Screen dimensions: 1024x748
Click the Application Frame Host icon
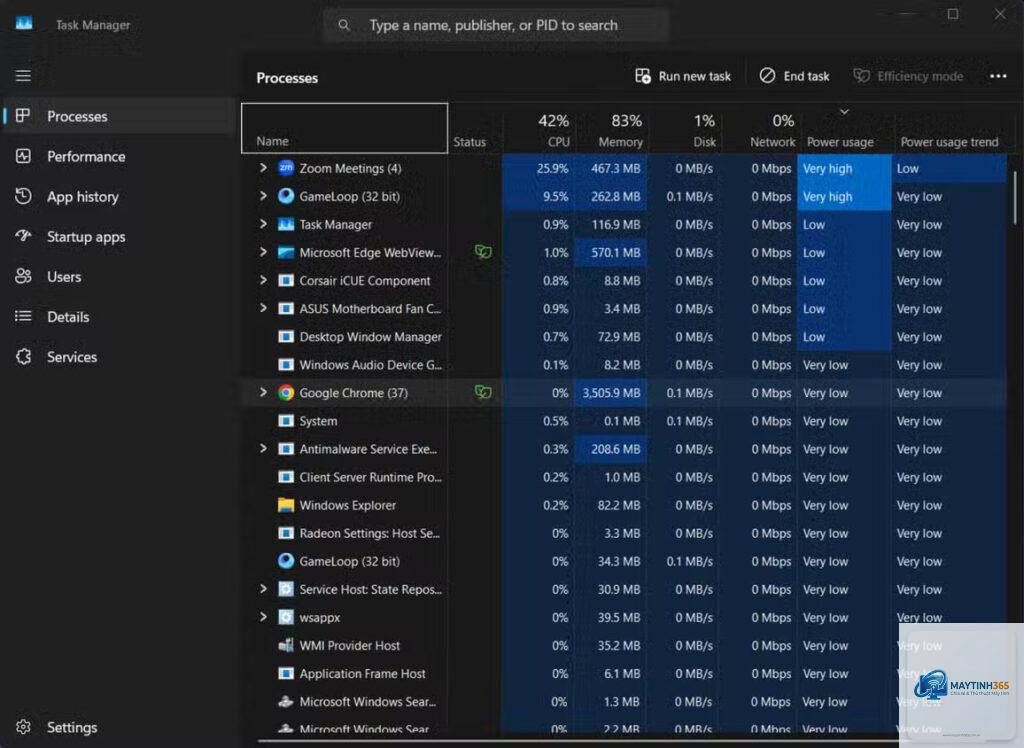[x=285, y=674]
